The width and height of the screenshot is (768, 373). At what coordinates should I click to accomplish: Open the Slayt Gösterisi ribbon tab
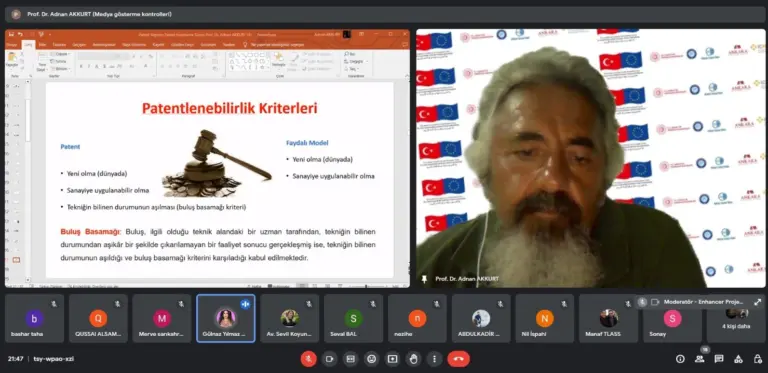coord(134,45)
